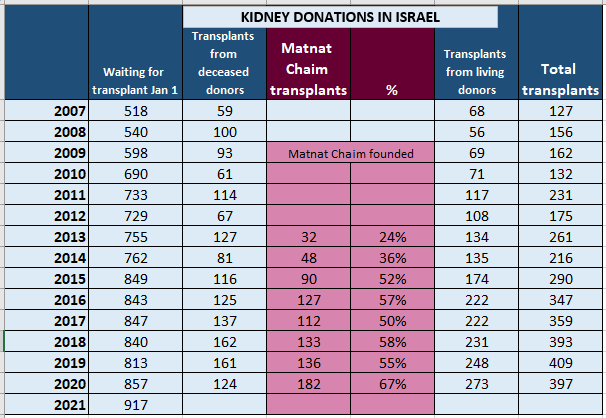Click the 2021 waiting list value 917
The image size is (606, 418).
pyautogui.click(x=135, y=406)
